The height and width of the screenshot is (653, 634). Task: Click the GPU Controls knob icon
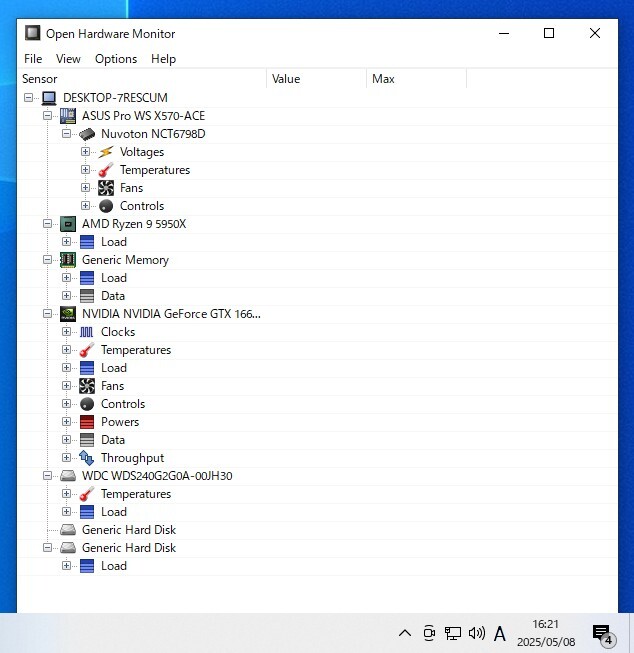point(87,404)
